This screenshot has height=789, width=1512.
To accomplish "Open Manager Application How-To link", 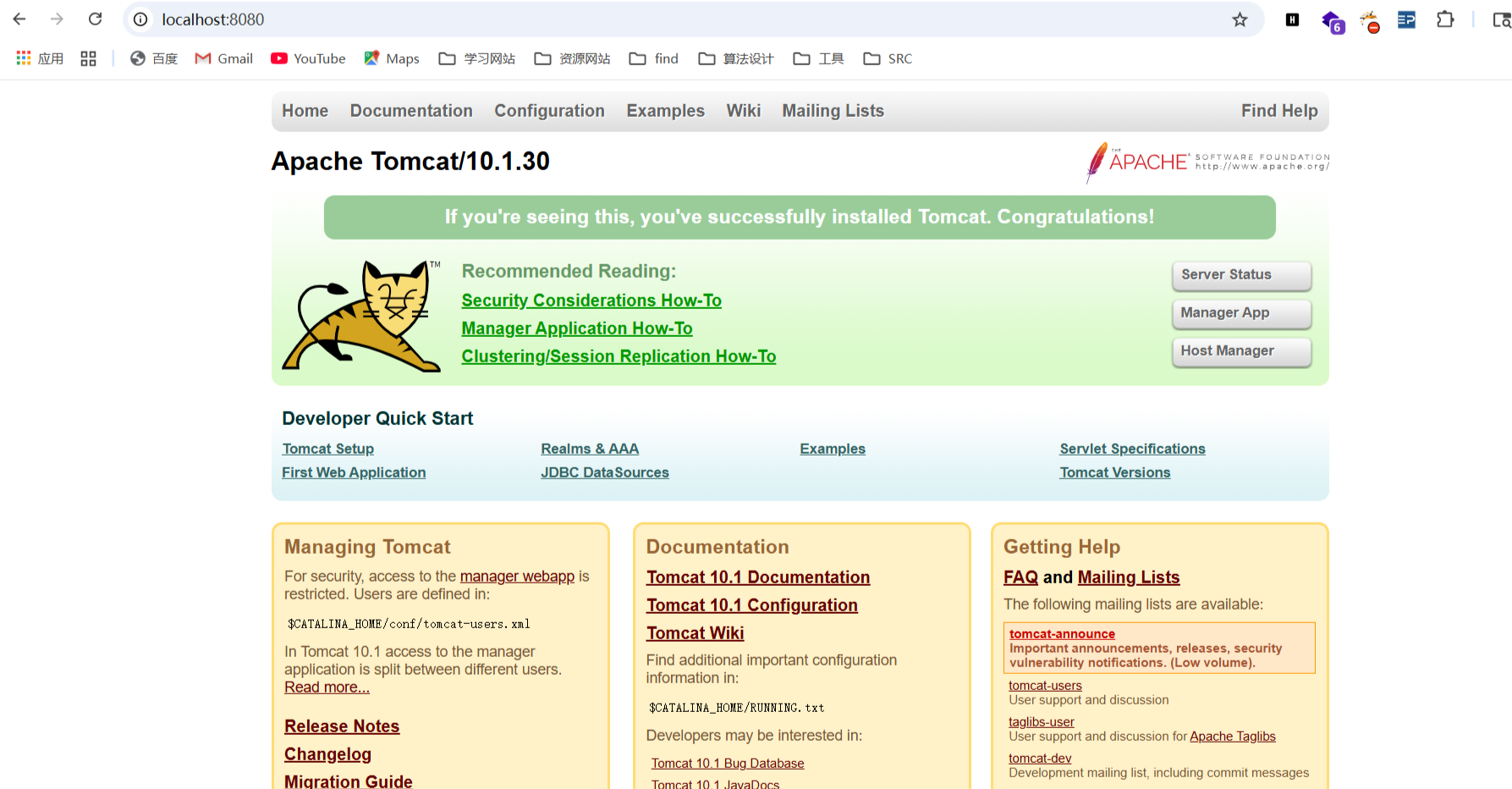I will (x=577, y=328).
